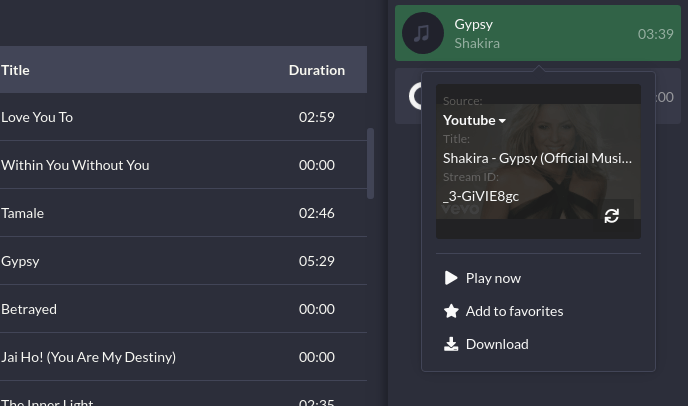688x406 pixels.
Task: Click the star icon beside Add to favorites
Action: coord(451,311)
